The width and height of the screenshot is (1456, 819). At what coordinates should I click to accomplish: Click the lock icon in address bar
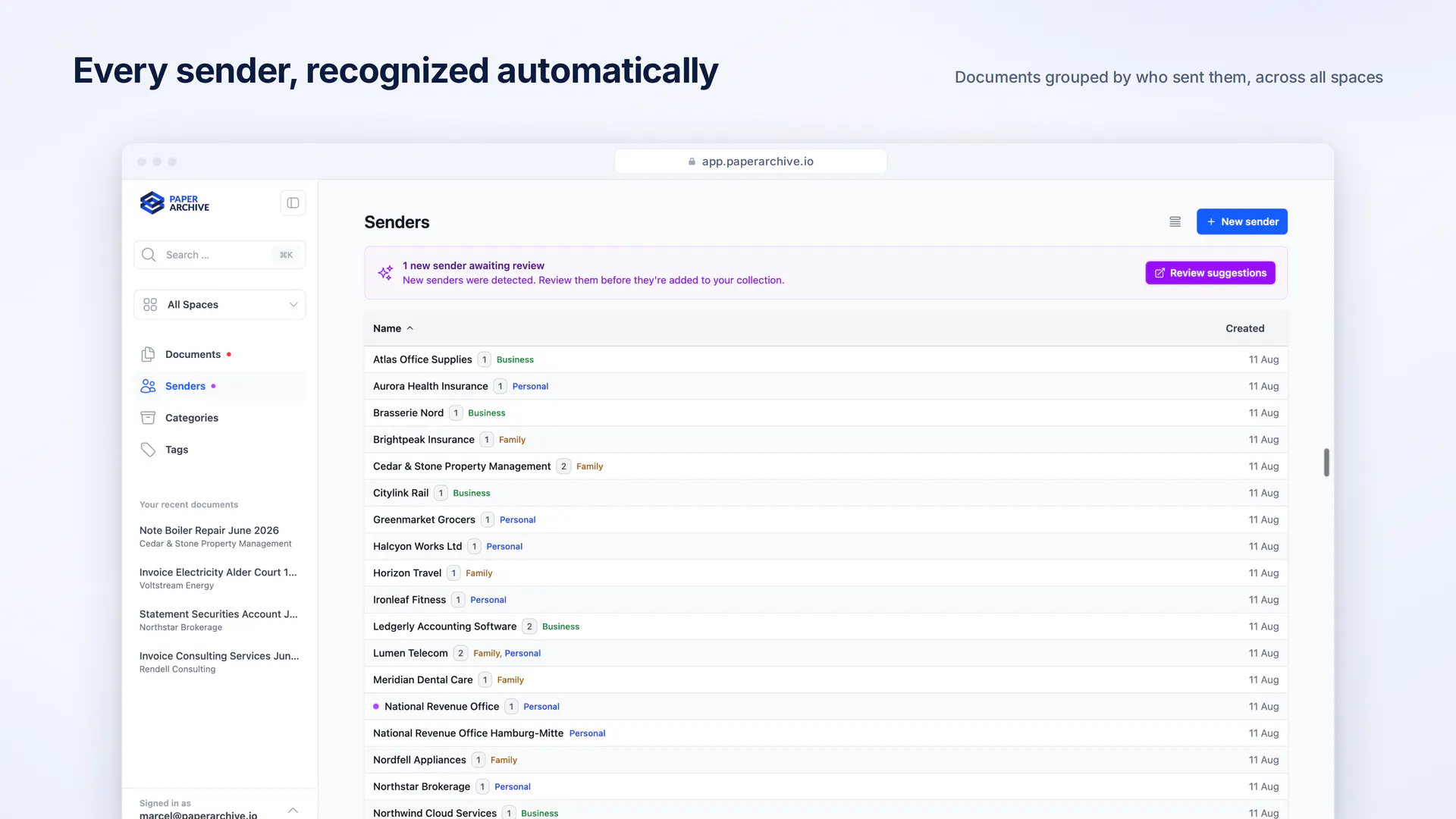click(692, 162)
